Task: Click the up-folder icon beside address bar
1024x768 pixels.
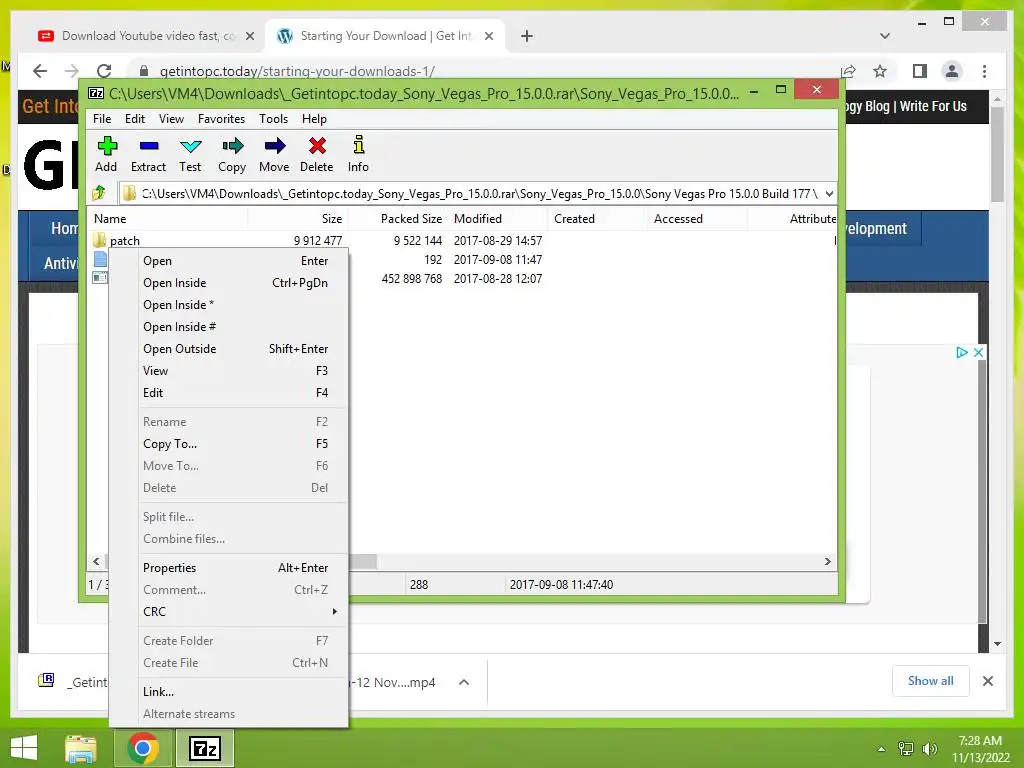Action: coord(99,193)
